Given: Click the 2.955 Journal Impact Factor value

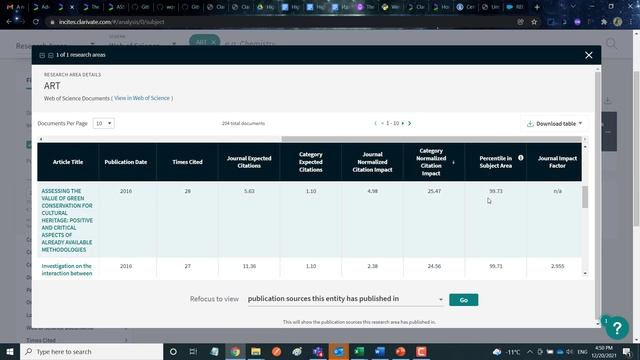Looking at the screenshot, I should [557, 266].
